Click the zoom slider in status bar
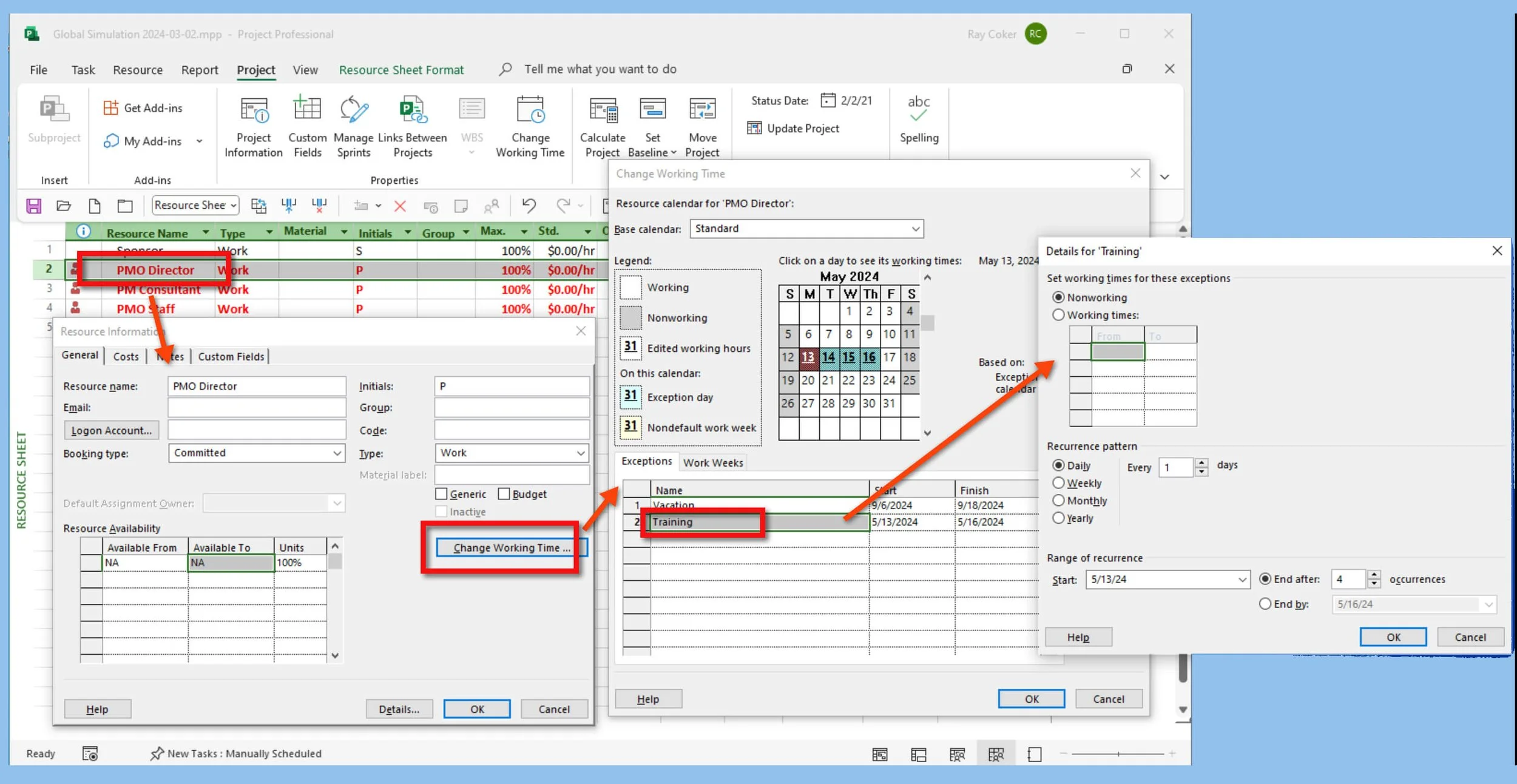Screen dimensions: 1517x784 point(1118,754)
